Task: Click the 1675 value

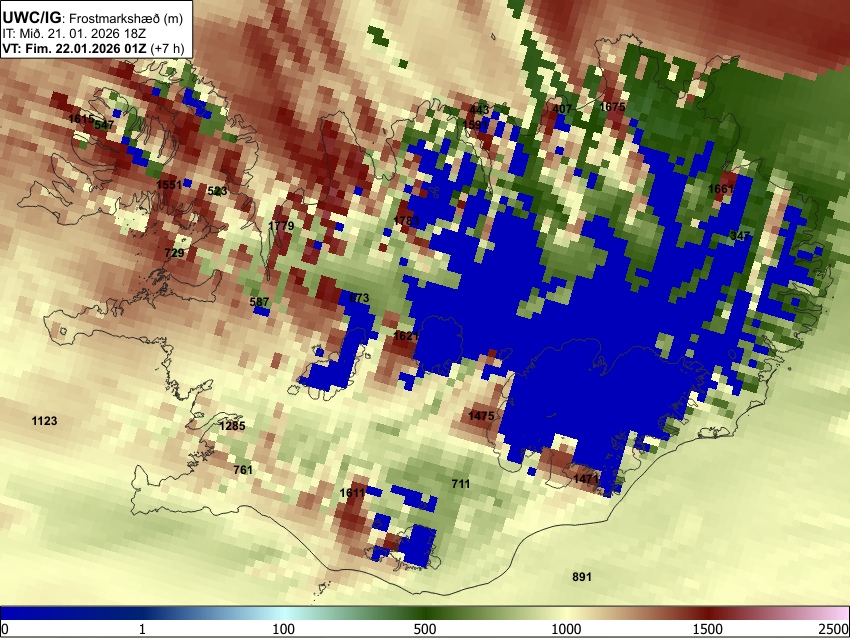Action: click(613, 107)
